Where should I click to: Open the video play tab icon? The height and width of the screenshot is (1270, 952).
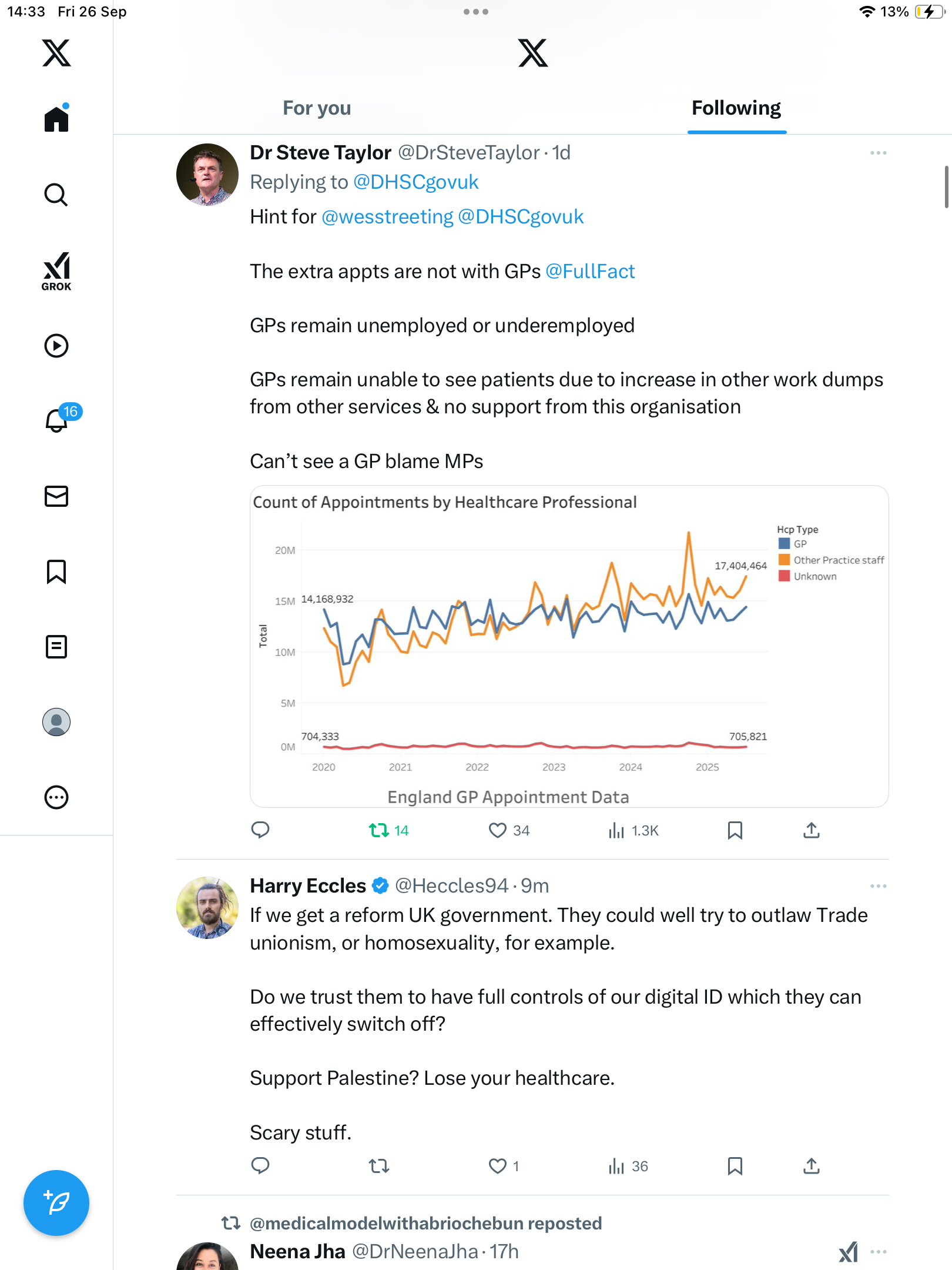[56, 346]
